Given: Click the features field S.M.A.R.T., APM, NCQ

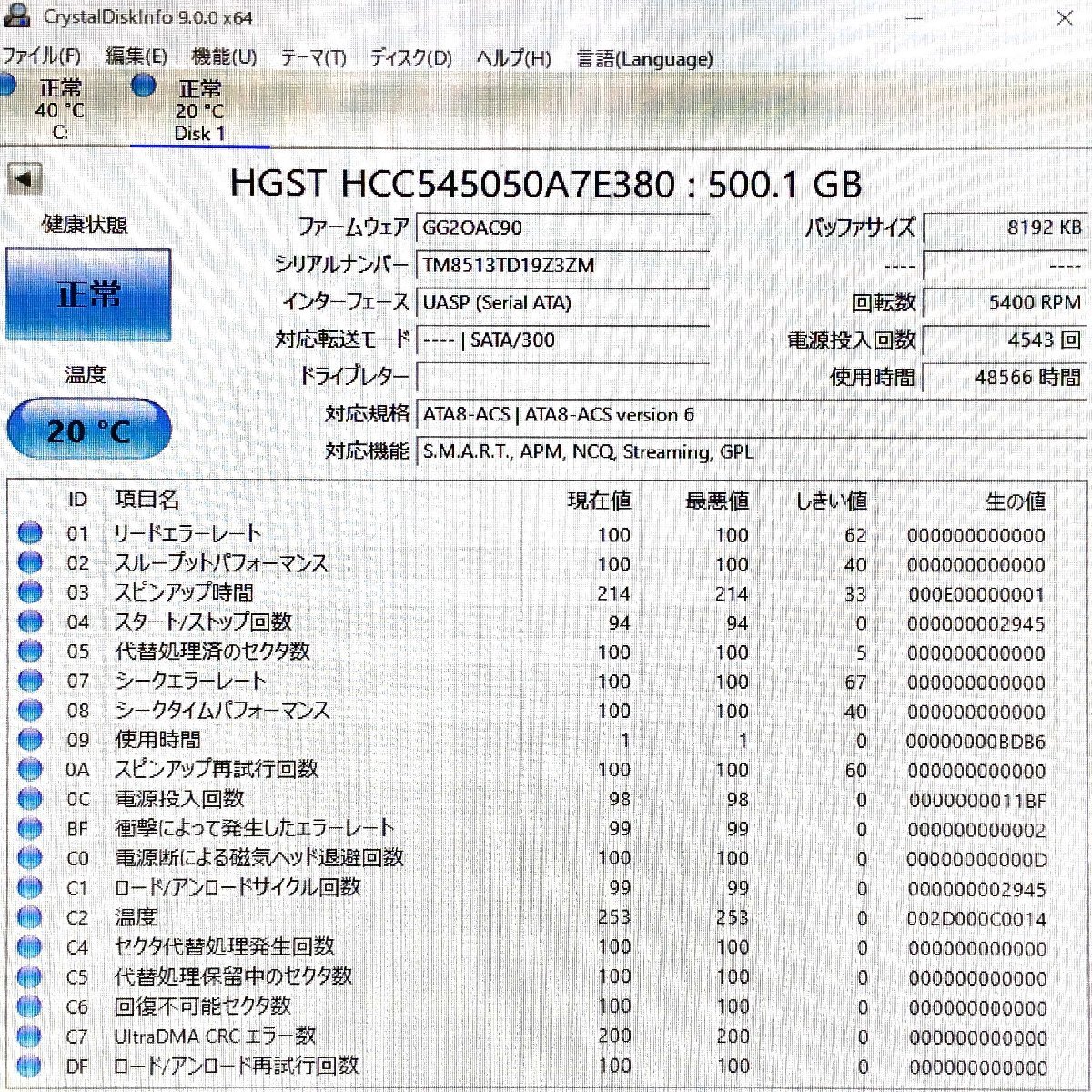Looking at the screenshot, I should (752, 451).
